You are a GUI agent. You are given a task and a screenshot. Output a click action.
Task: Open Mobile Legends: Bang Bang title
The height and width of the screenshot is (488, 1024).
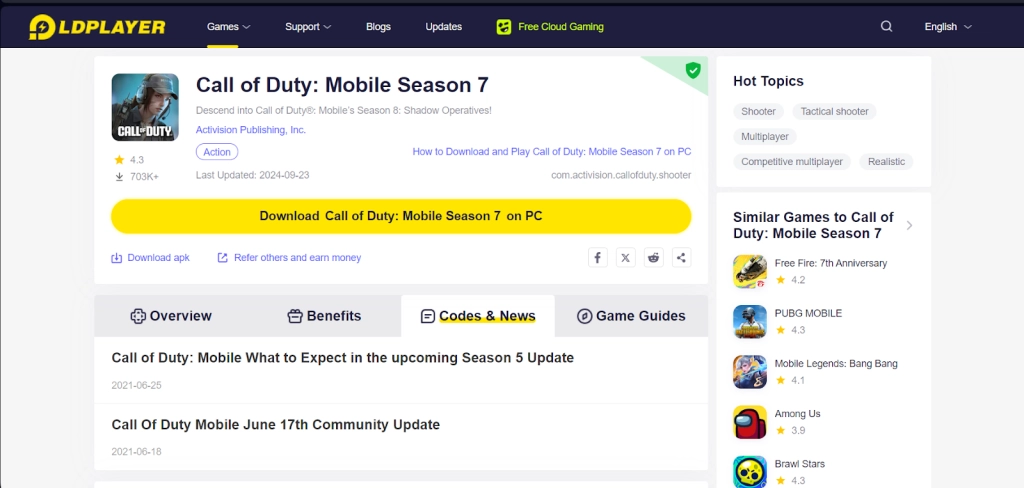[x=836, y=364]
